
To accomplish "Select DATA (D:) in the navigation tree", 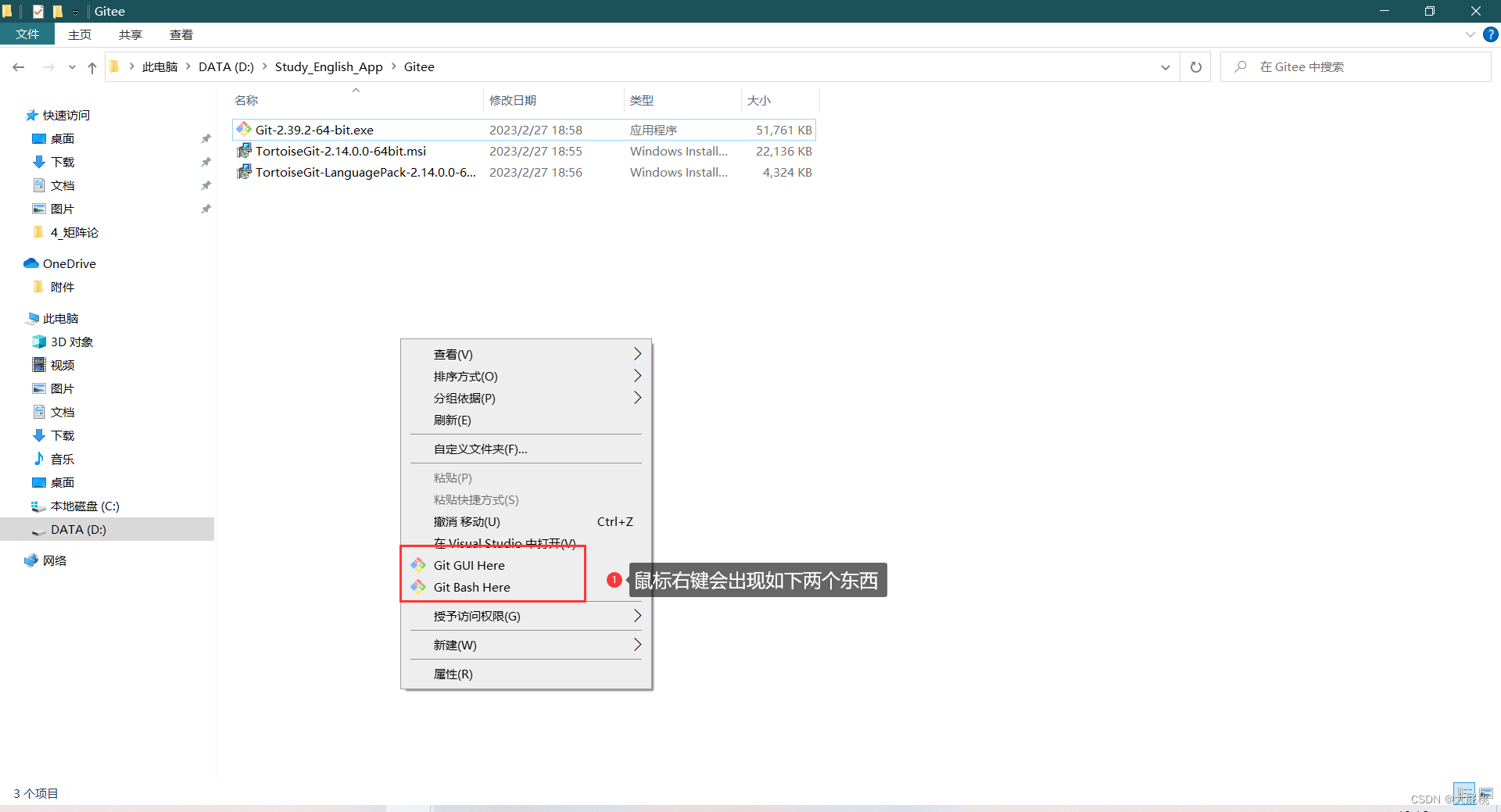I will (107, 529).
